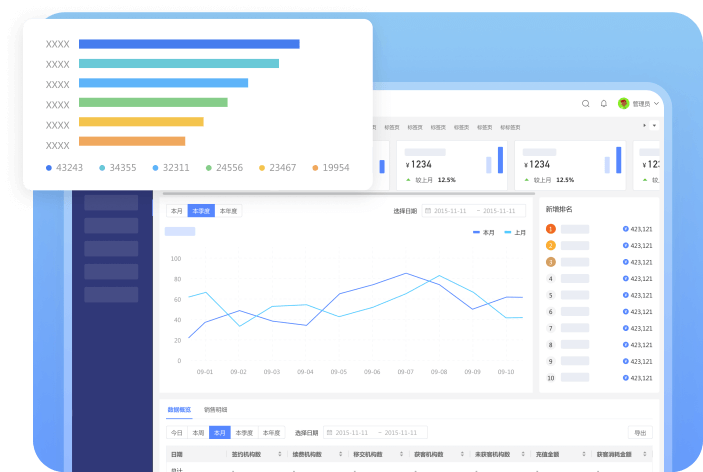Toggle the 上月 series in chart legend
Screen dimensions: 703x472
tap(515, 232)
